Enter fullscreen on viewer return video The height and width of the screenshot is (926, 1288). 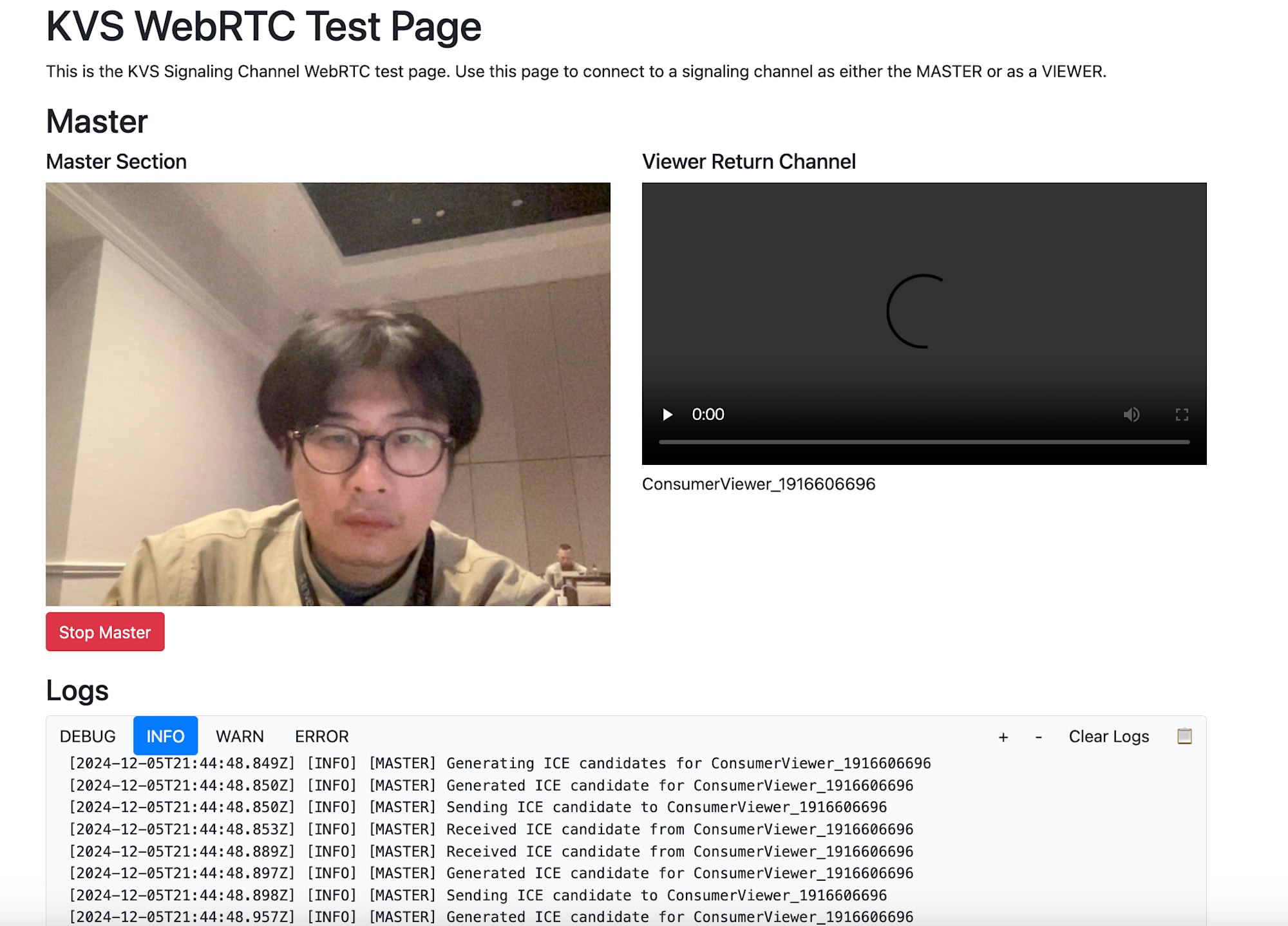[1182, 414]
